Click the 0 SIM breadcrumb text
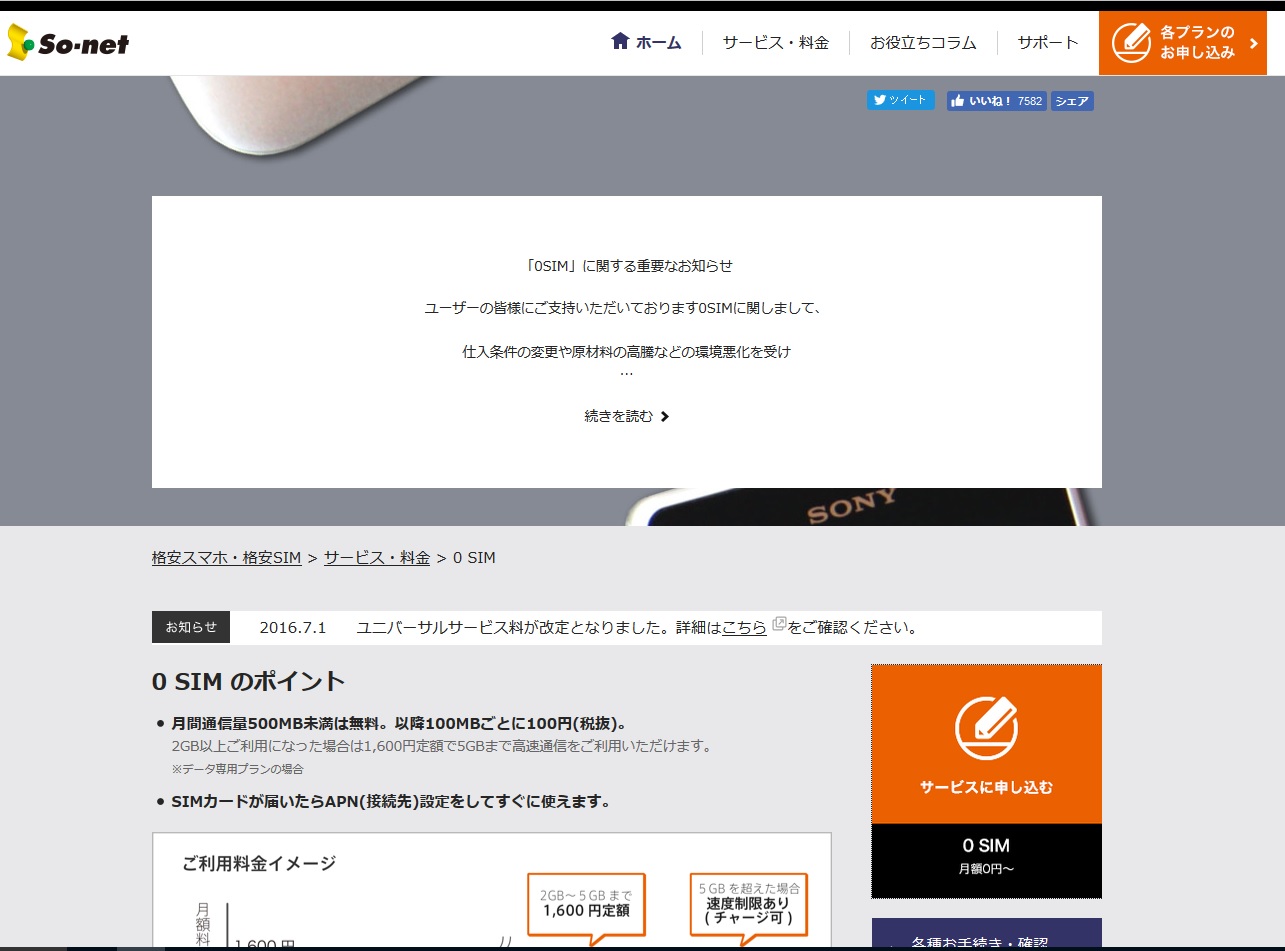This screenshot has height=951, width=1285. click(474, 557)
